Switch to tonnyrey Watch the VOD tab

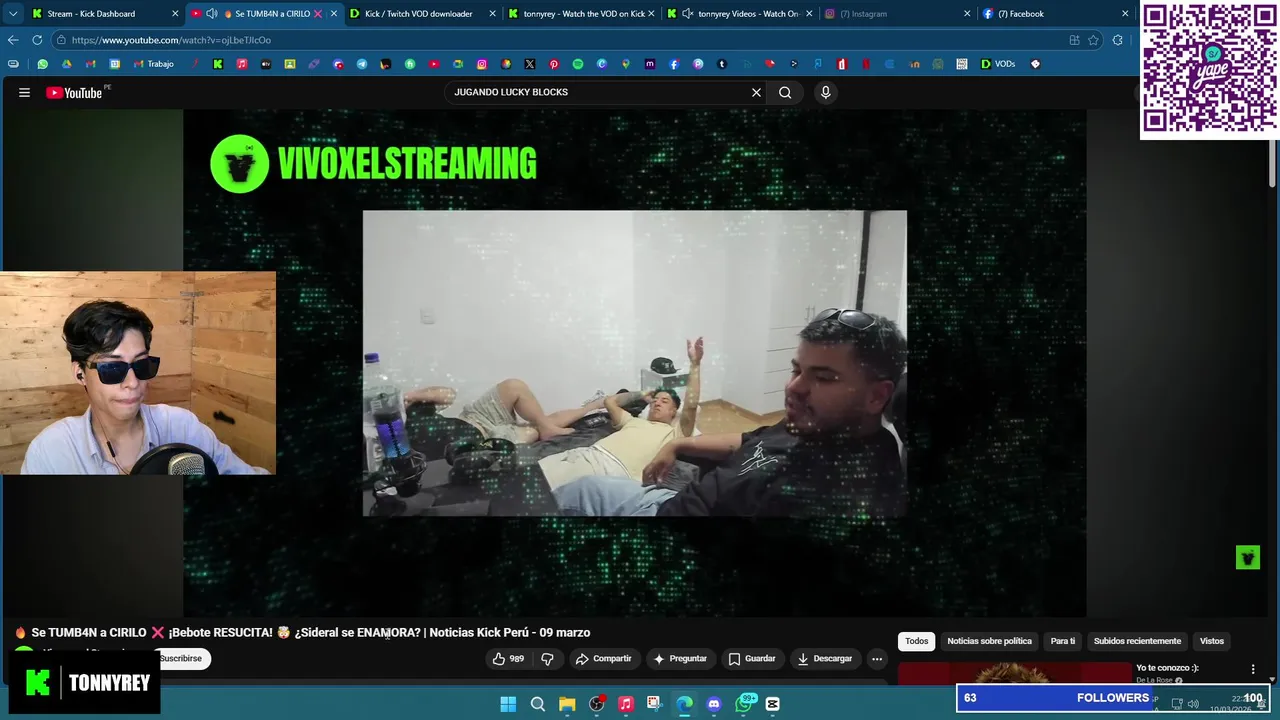click(x=584, y=14)
